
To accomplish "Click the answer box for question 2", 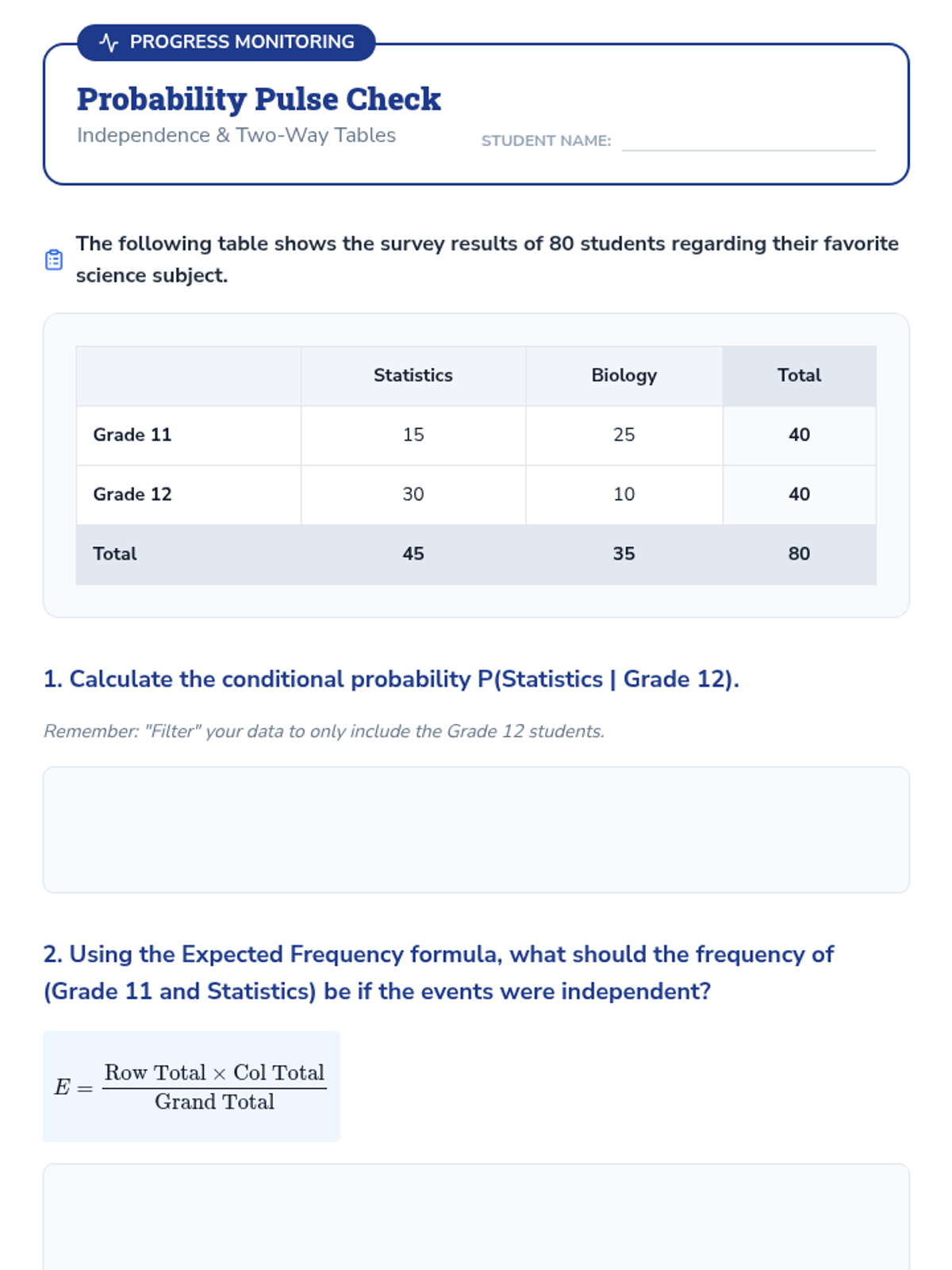I will pyautogui.click(x=476, y=1217).
